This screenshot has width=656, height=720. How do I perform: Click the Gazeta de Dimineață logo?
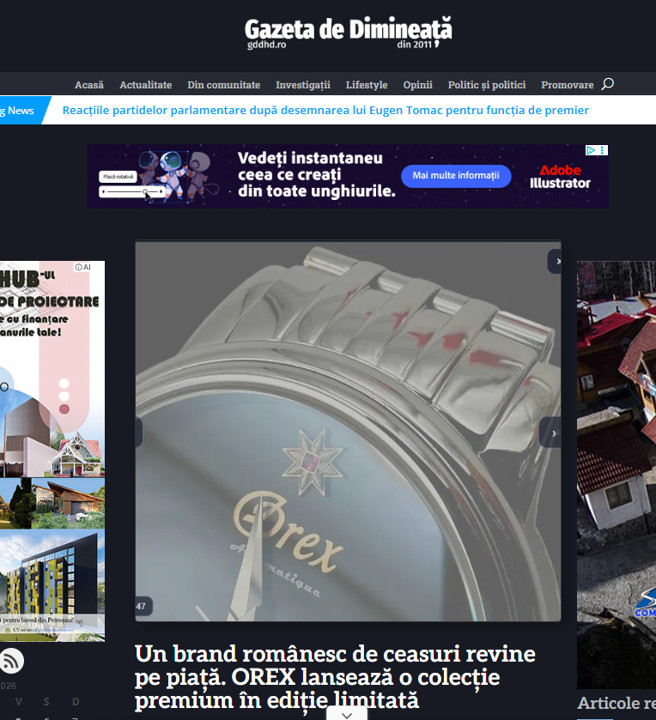point(348,33)
